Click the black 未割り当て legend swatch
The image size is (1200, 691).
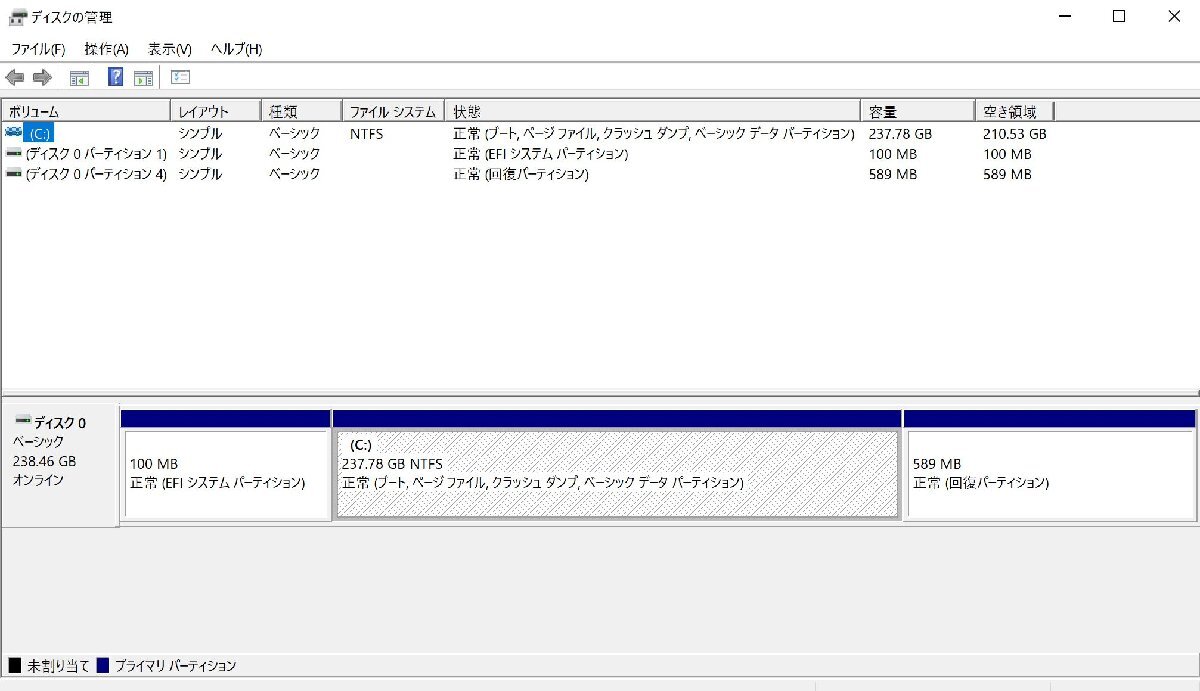pos(14,665)
